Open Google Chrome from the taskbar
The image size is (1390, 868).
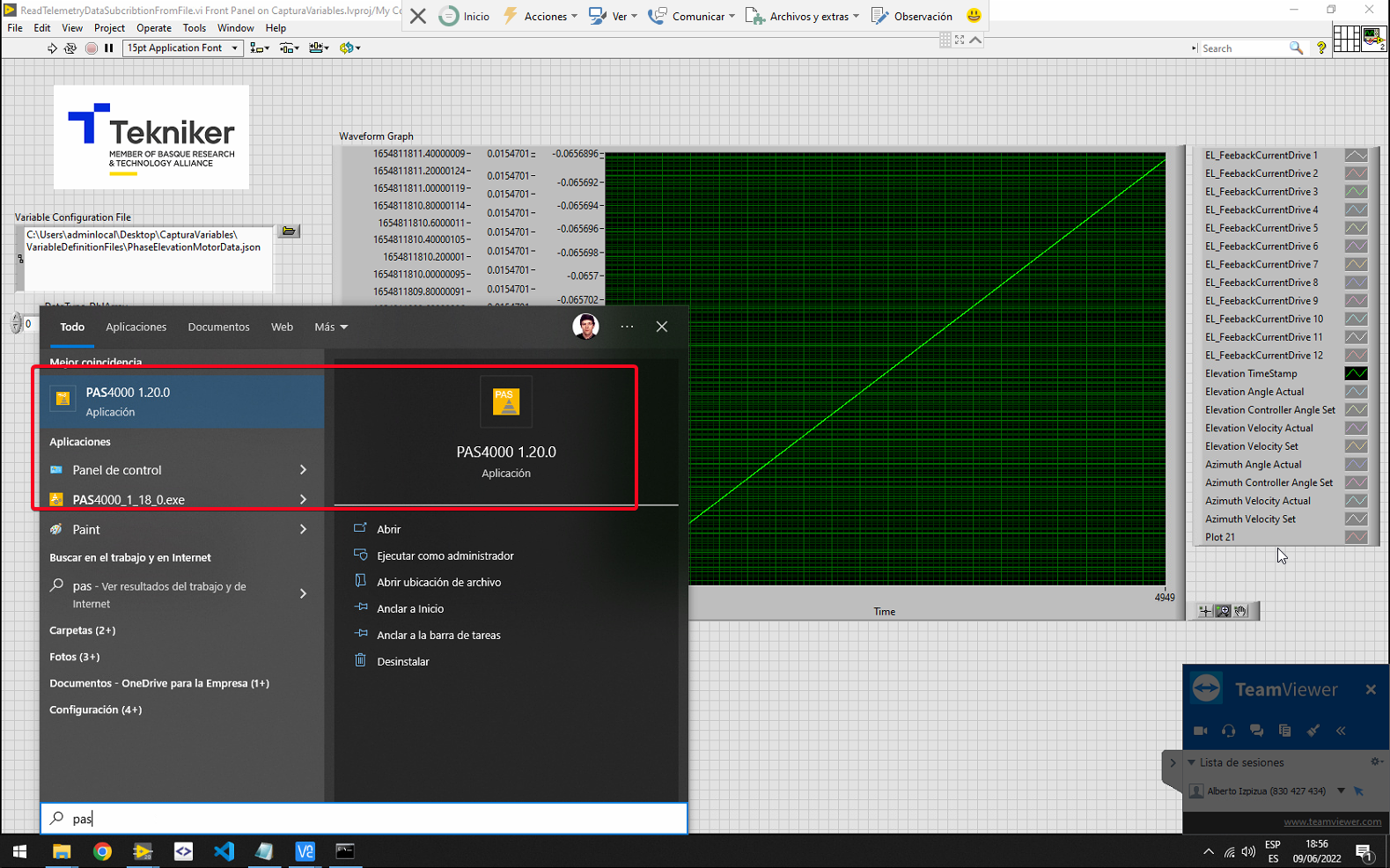point(102,851)
